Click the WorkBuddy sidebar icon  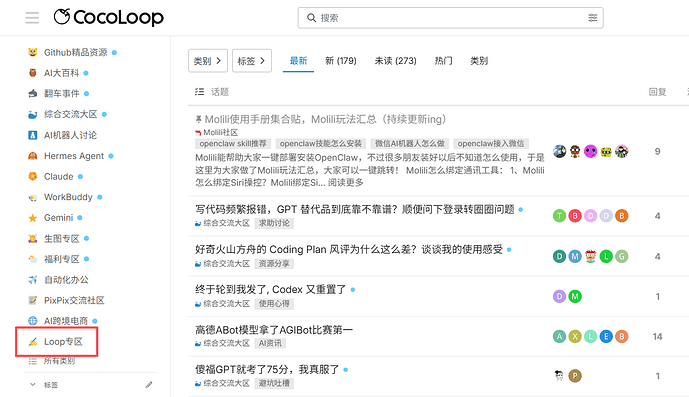coord(33,197)
